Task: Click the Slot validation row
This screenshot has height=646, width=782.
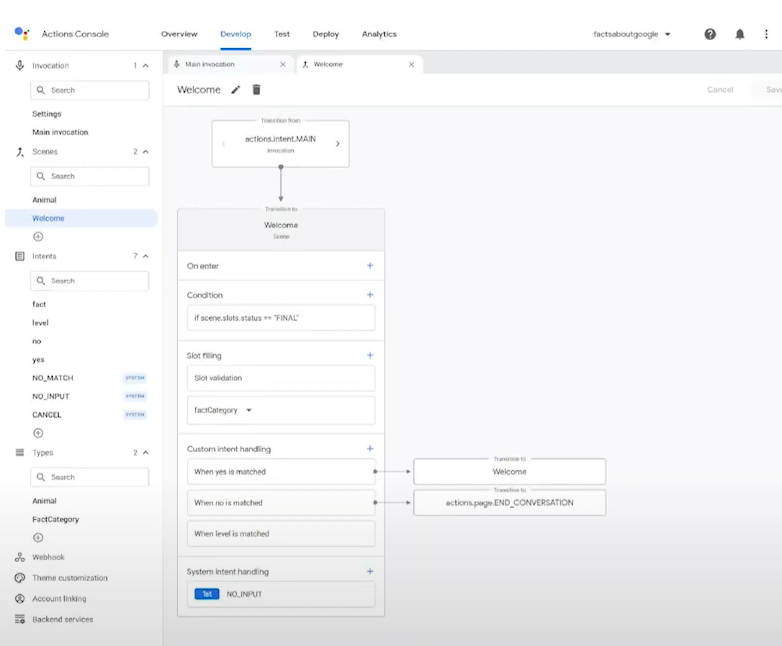Action: point(281,378)
